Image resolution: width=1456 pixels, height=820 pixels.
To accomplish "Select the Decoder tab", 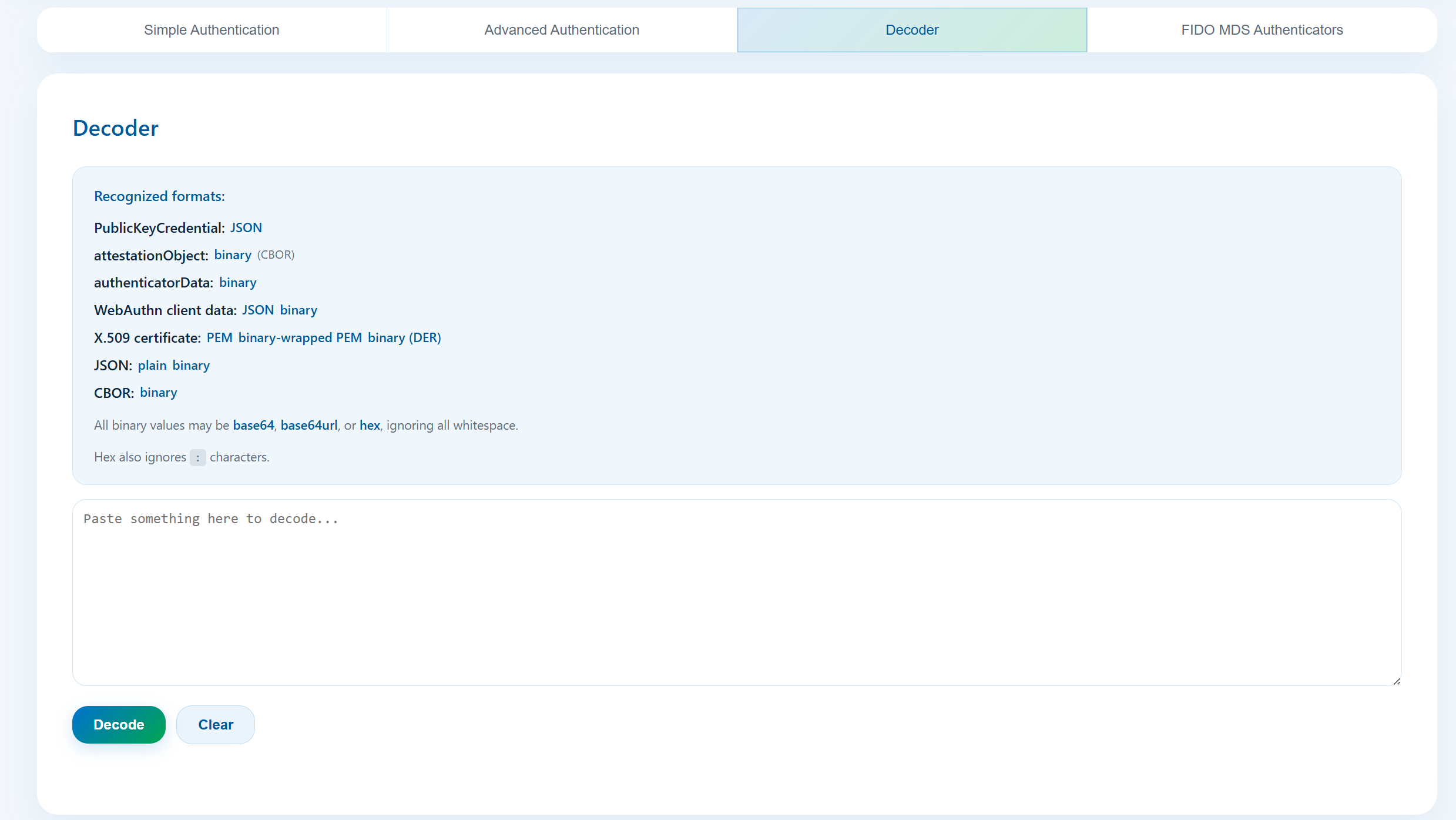I will [x=912, y=30].
